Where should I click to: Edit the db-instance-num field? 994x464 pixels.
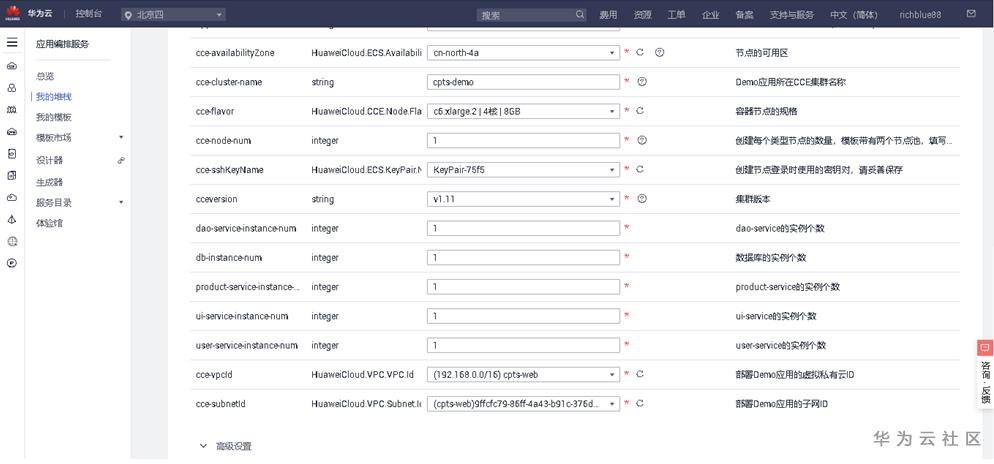[x=524, y=257]
